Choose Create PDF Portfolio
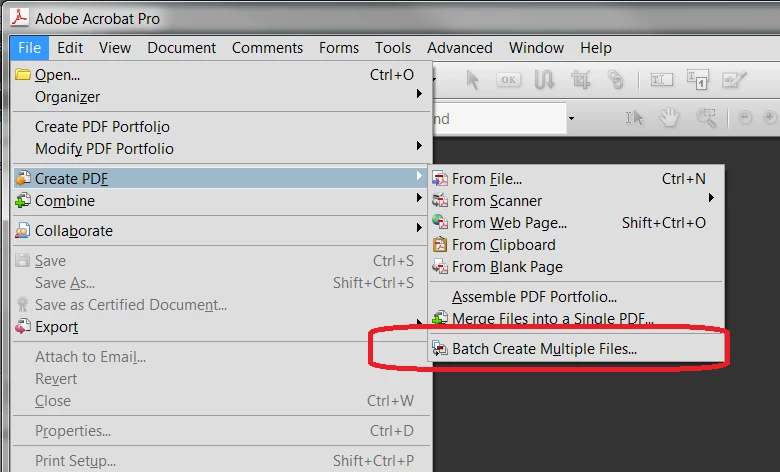This screenshot has height=472, width=780. coord(220,126)
